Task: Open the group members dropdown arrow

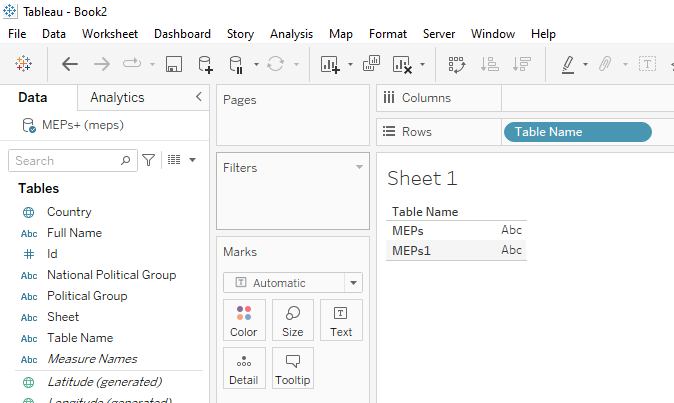Action: coord(625,64)
